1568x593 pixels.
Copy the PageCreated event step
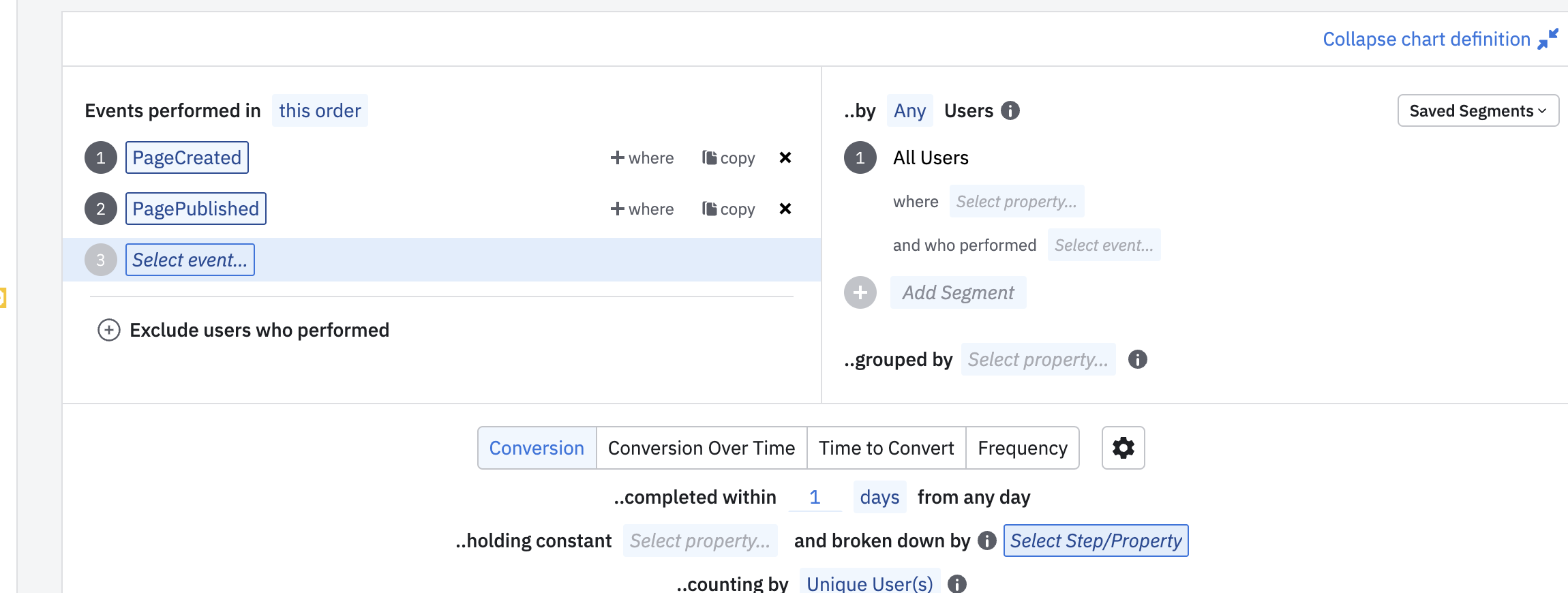[729, 158]
